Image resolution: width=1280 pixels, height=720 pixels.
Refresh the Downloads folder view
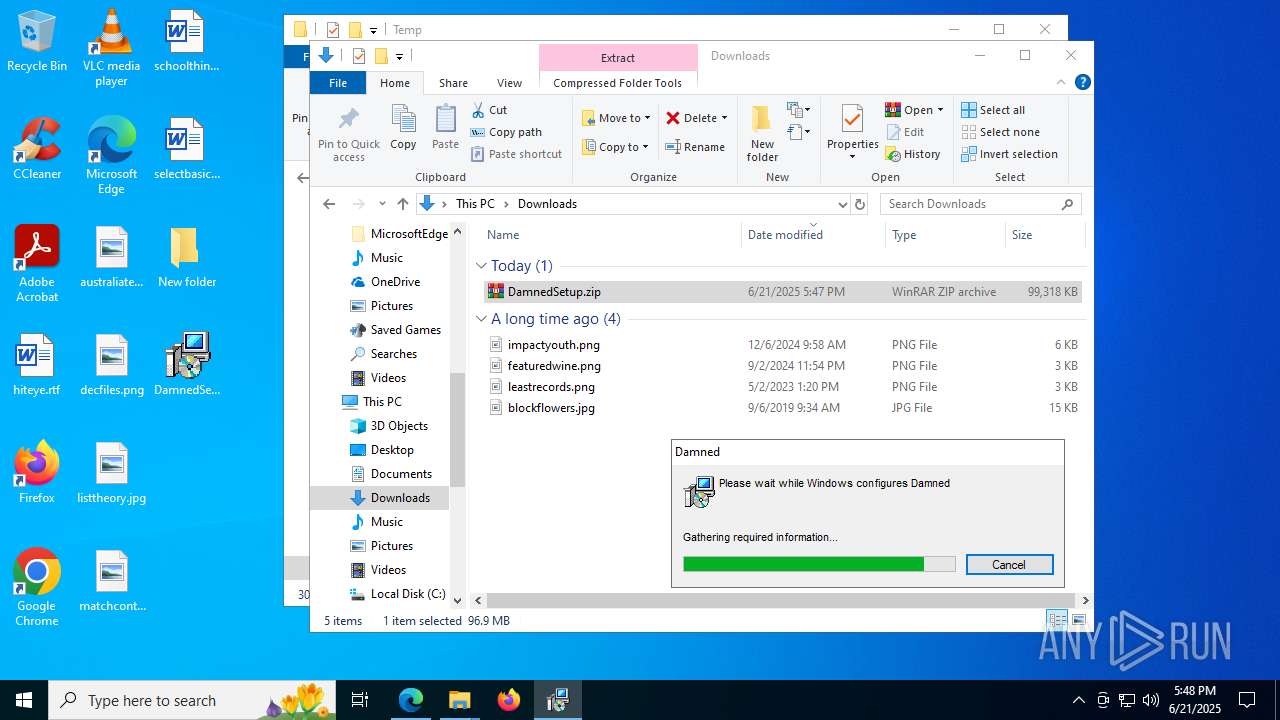(860, 204)
